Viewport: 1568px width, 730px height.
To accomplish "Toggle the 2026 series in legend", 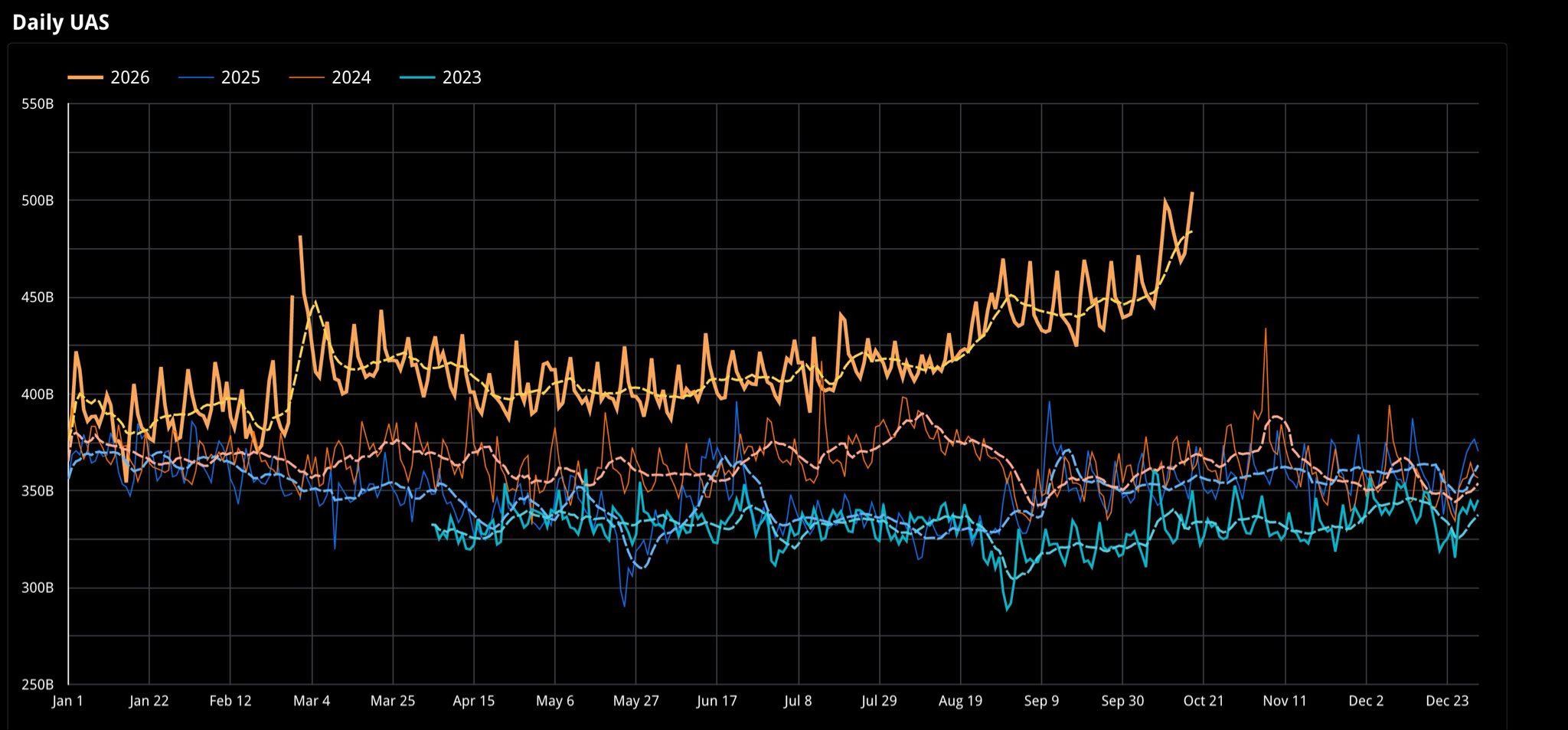I will pos(109,77).
